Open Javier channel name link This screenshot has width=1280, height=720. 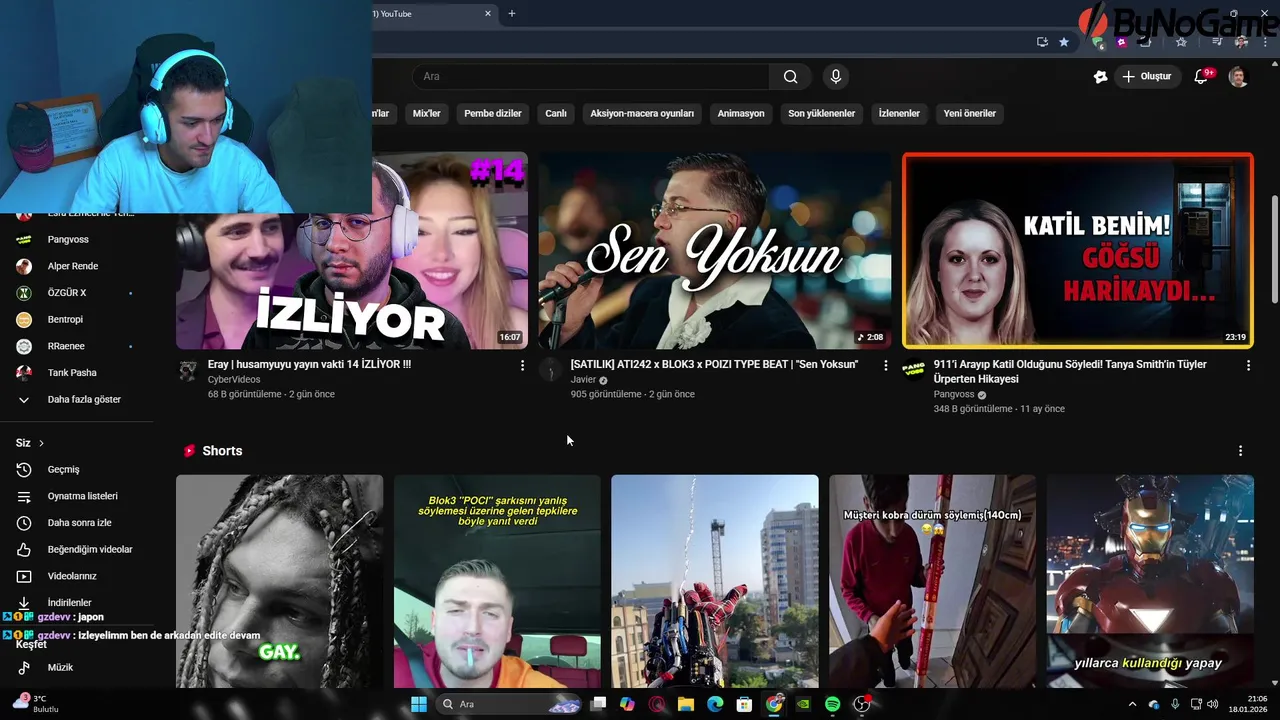click(583, 380)
